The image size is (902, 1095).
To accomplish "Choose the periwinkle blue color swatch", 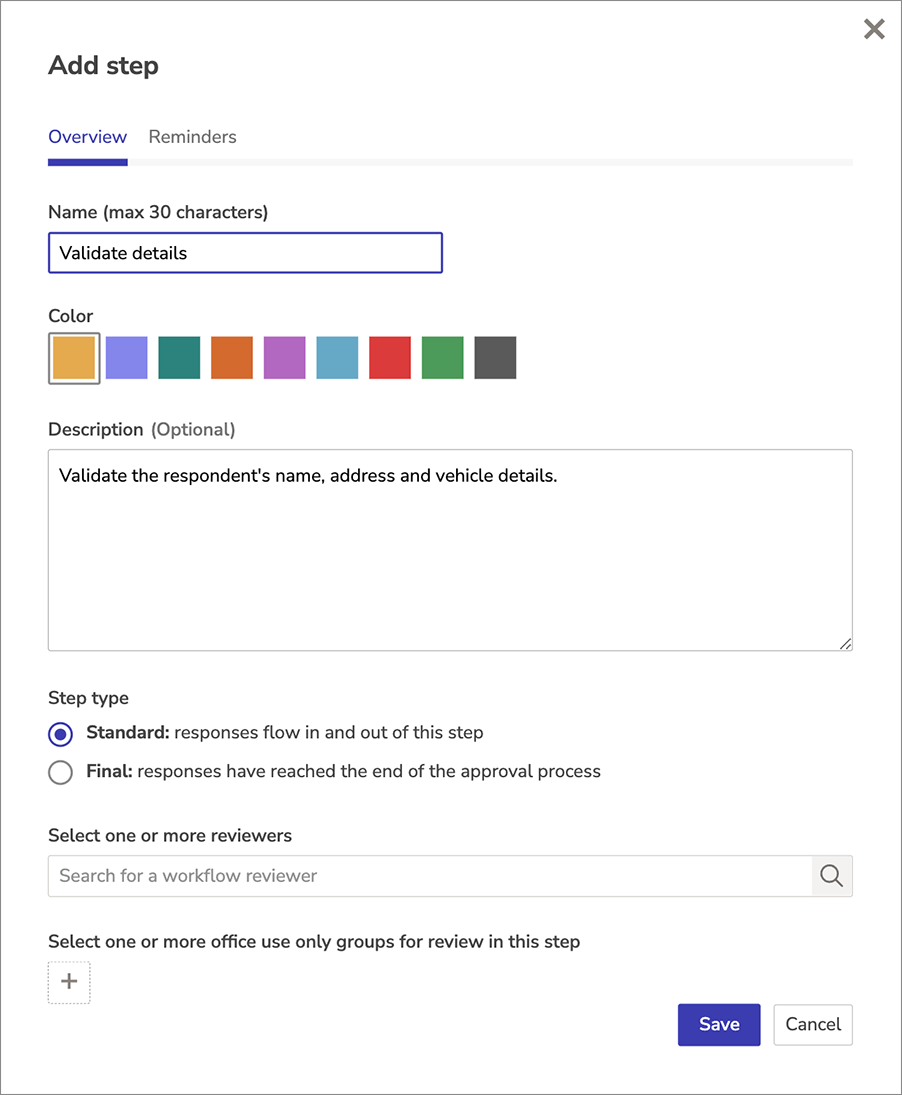I will (126, 358).
